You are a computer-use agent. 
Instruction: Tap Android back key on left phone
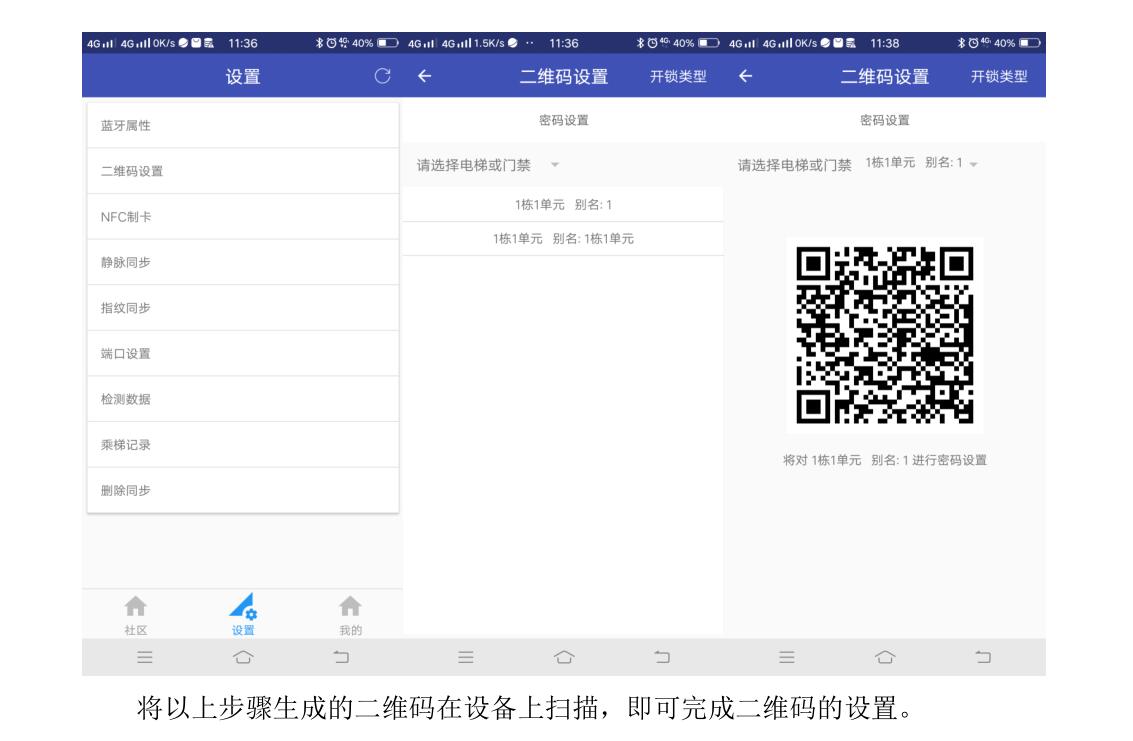(x=341, y=657)
